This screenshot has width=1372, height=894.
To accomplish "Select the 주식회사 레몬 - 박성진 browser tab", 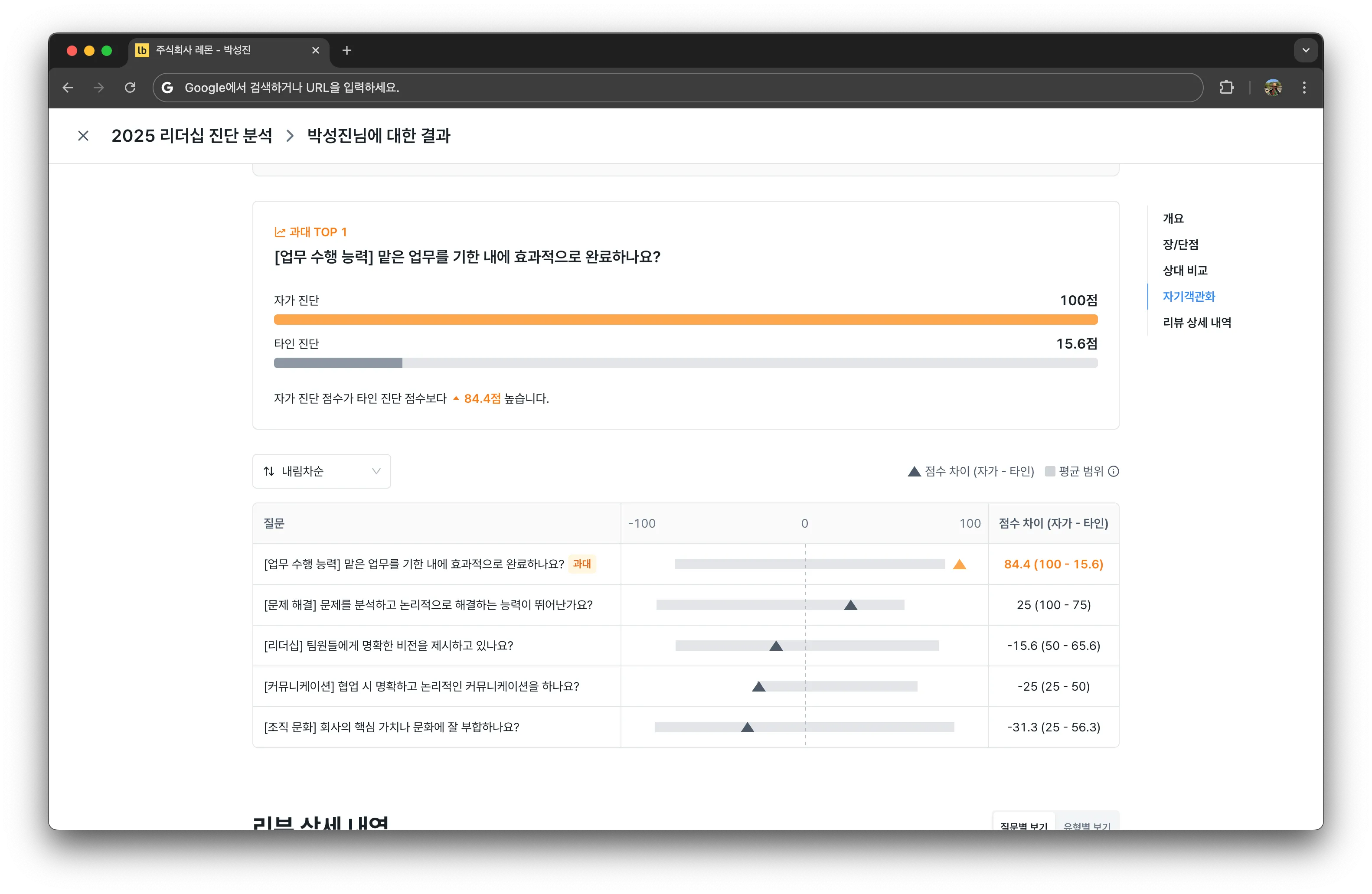I will click(x=229, y=51).
